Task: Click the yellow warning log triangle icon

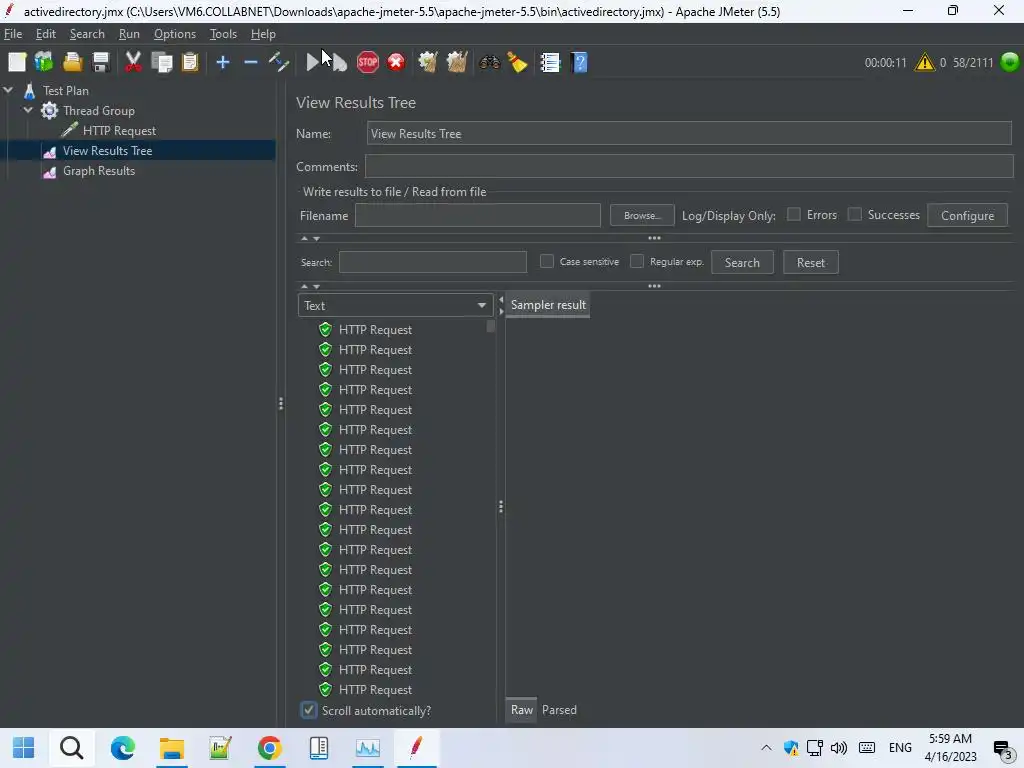Action: 925,62
